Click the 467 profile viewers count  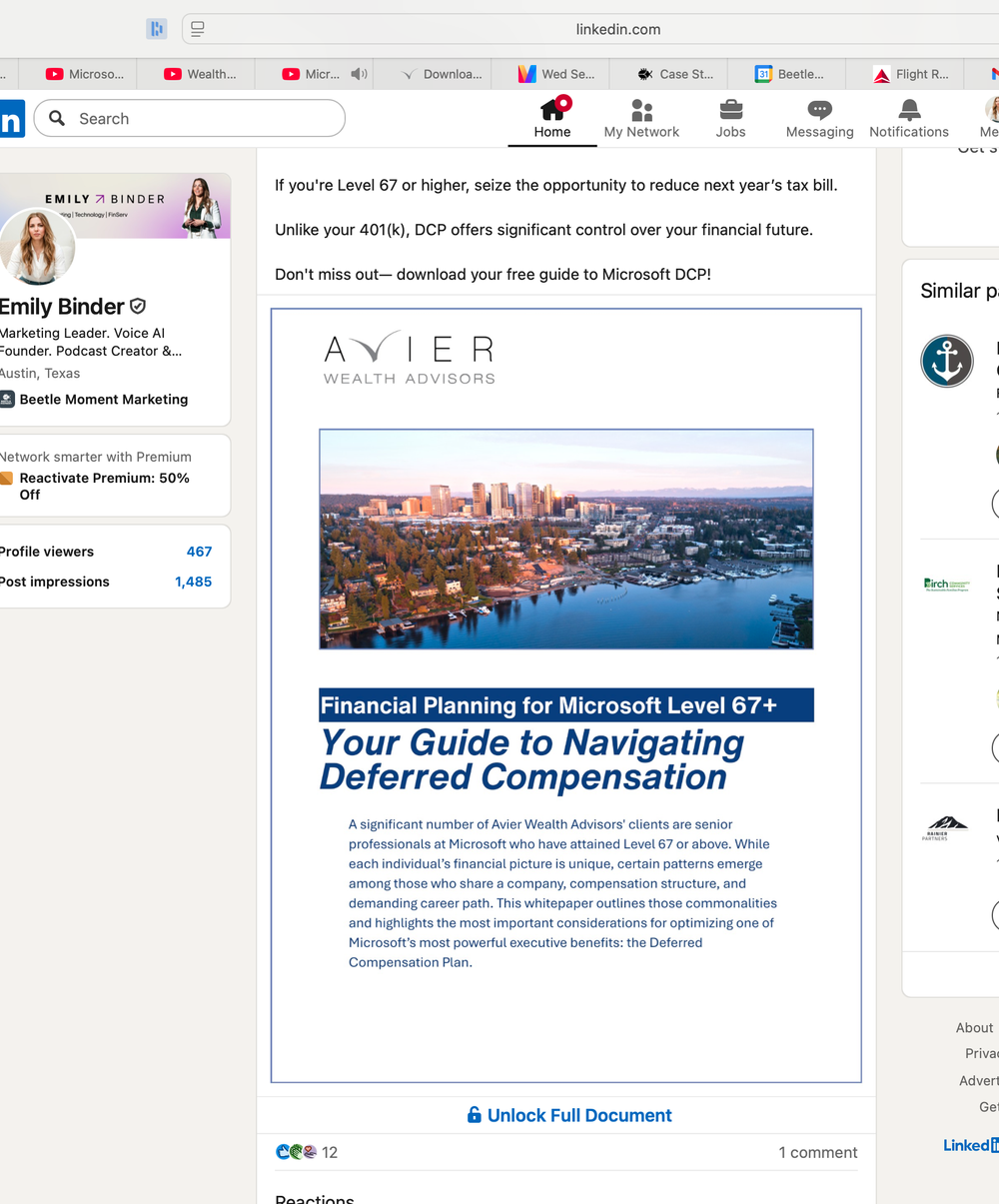coord(199,552)
